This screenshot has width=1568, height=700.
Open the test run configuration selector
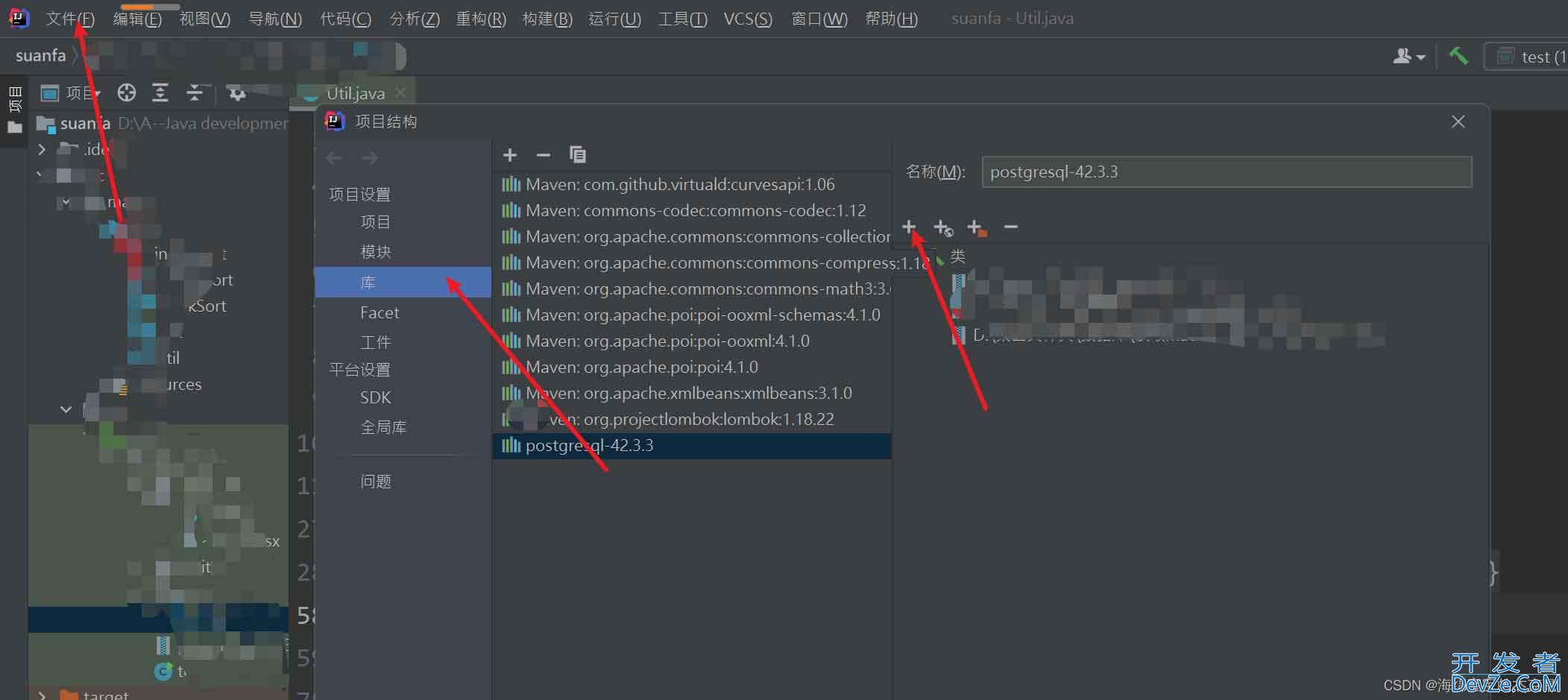point(1527,57)
